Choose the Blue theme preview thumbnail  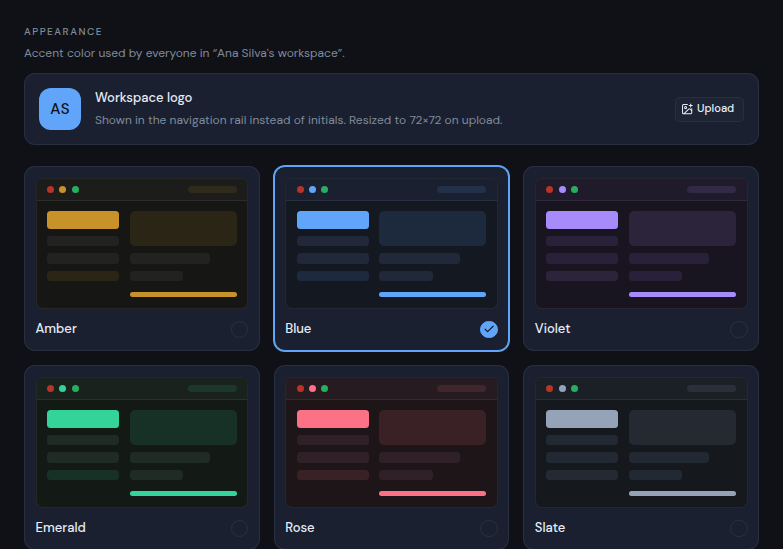[392, 243]
